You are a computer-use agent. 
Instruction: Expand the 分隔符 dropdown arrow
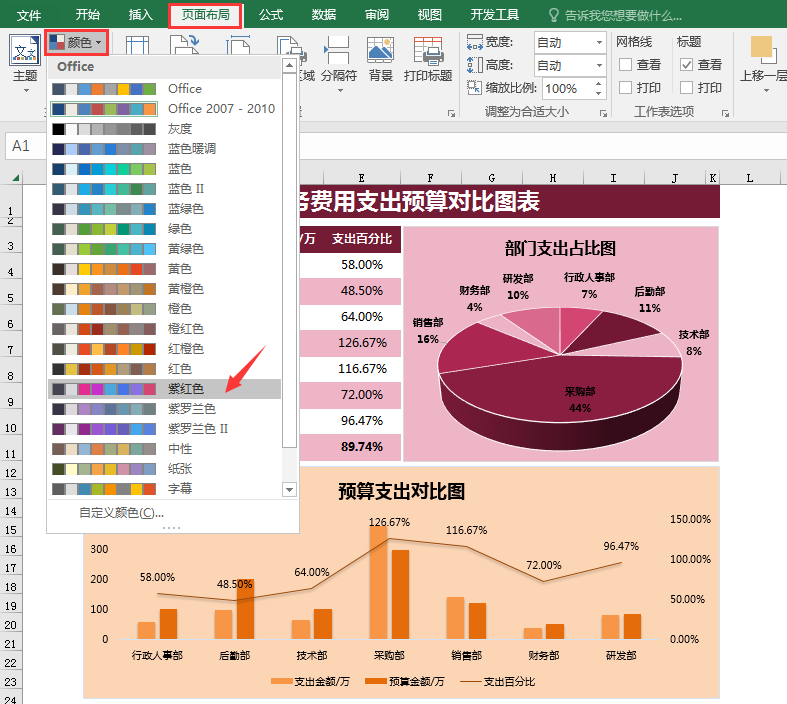[340, 91]
